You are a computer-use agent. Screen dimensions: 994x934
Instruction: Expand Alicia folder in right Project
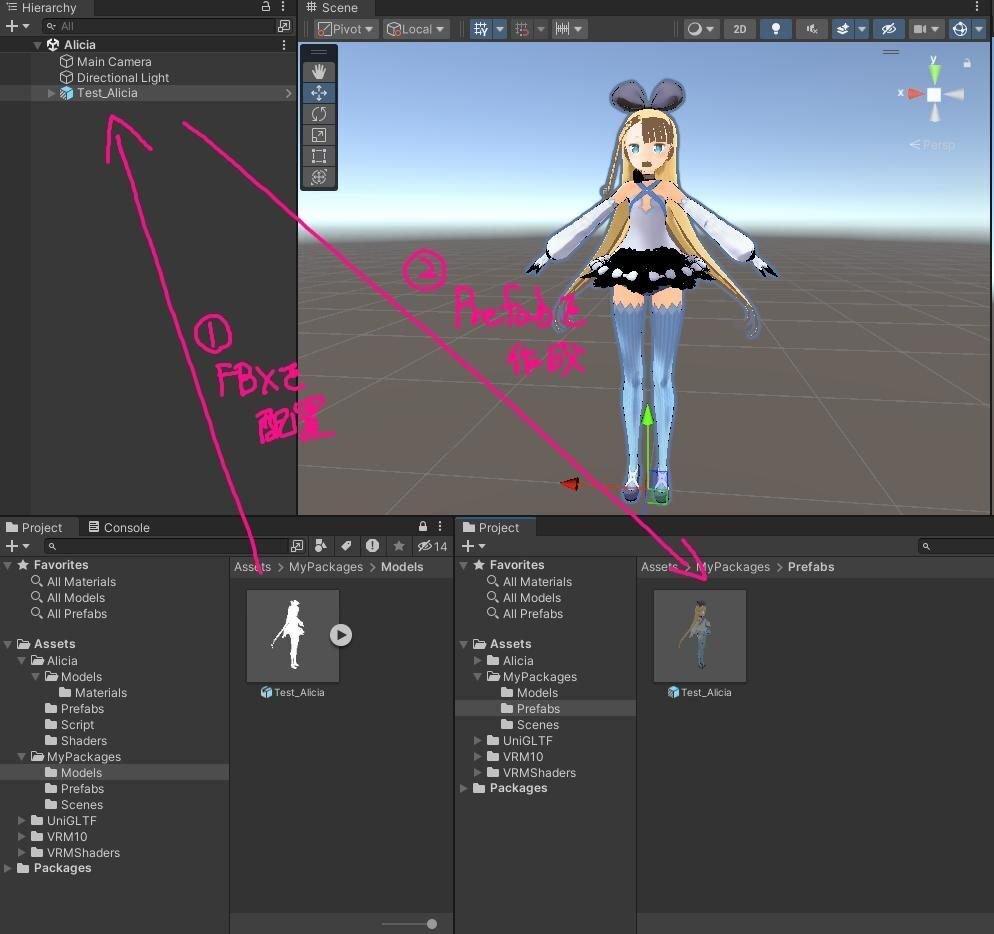click(478, 661)
